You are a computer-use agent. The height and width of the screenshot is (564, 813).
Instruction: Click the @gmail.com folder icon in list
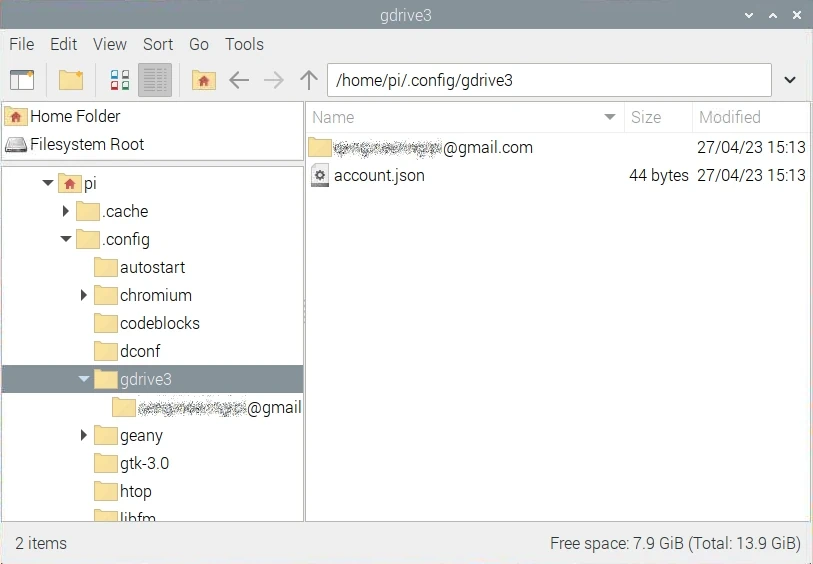click(320, 147)
